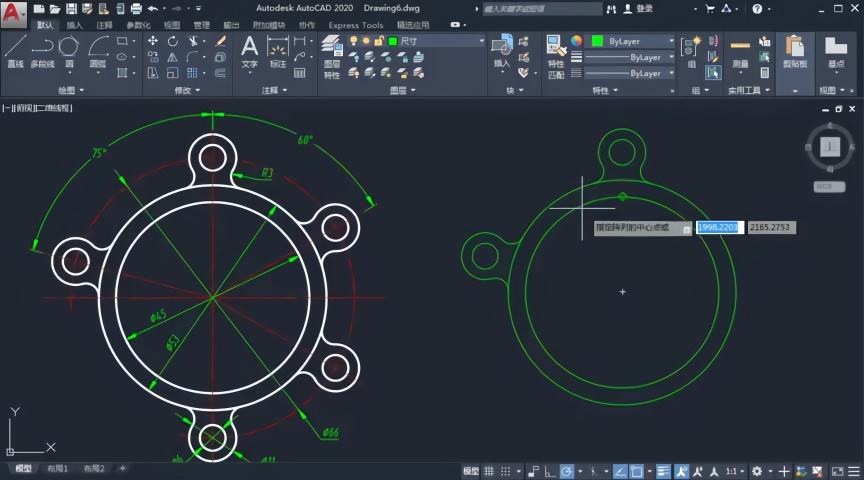Switch to Layout2 (布局2) tab
This screenshot has width=864, height=480.
coord(94,468)
